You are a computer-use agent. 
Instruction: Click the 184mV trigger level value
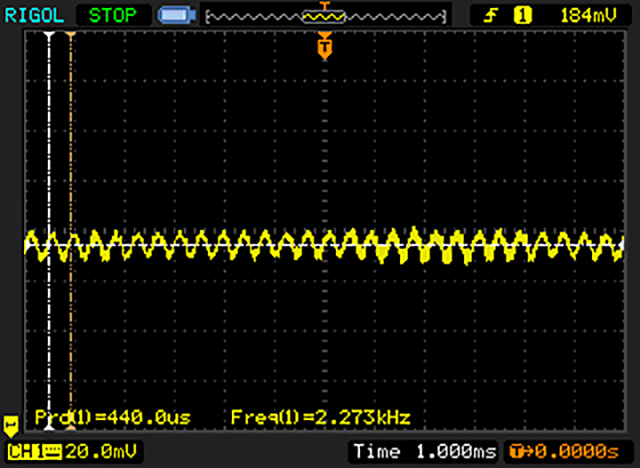(588, 16)
